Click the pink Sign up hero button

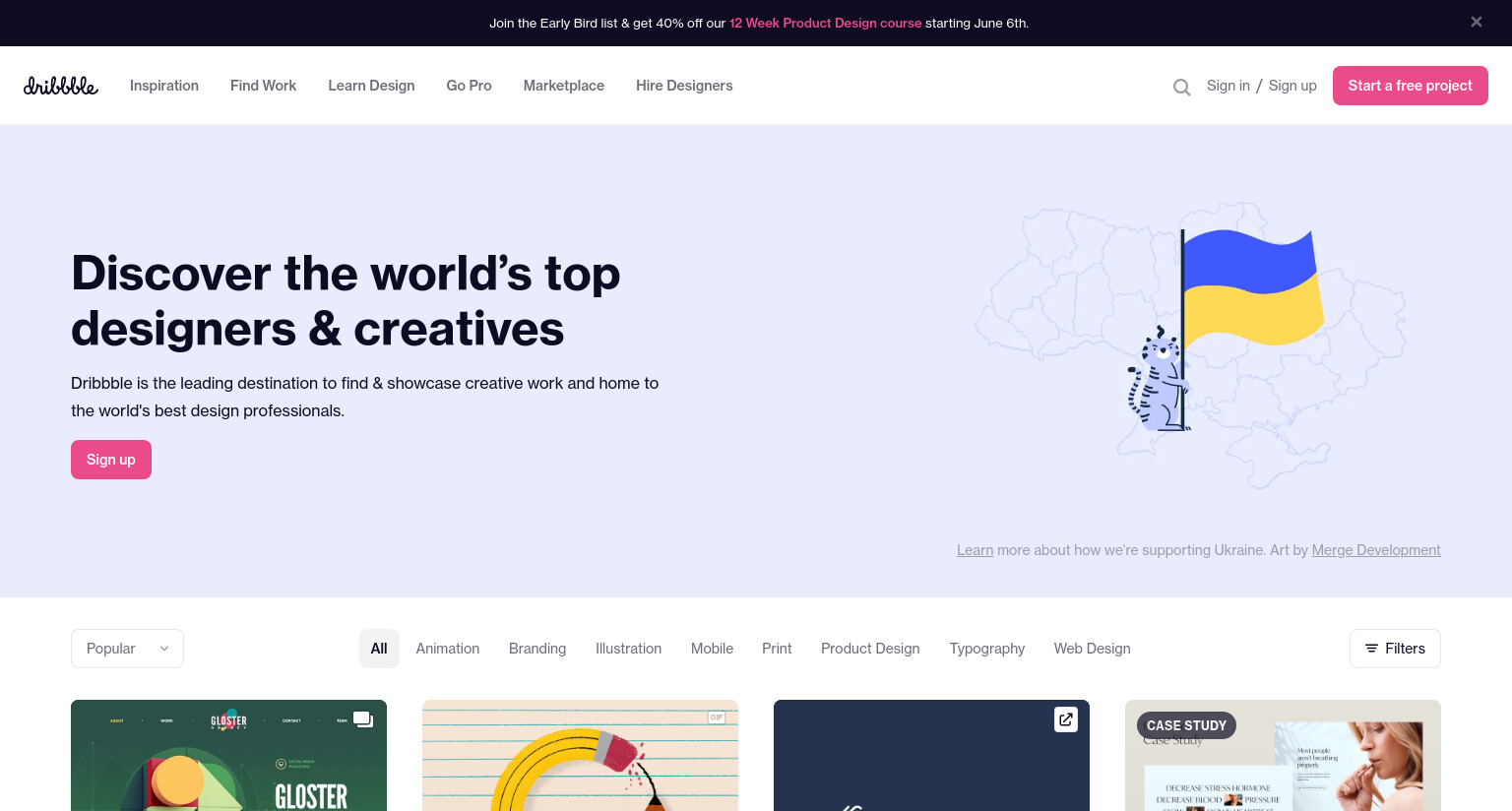(x=111, y=460)
